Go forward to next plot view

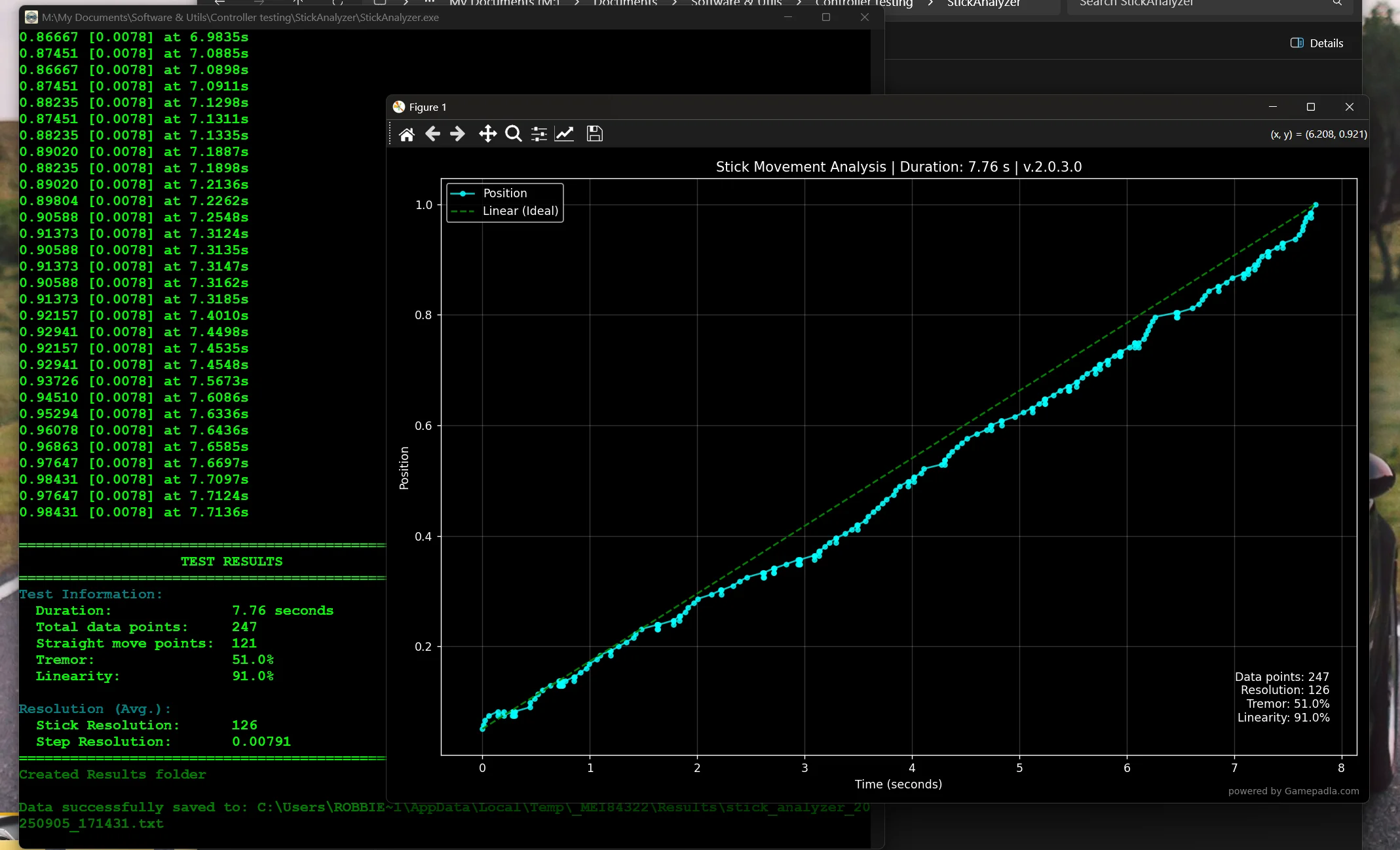(x=457, y=134)
